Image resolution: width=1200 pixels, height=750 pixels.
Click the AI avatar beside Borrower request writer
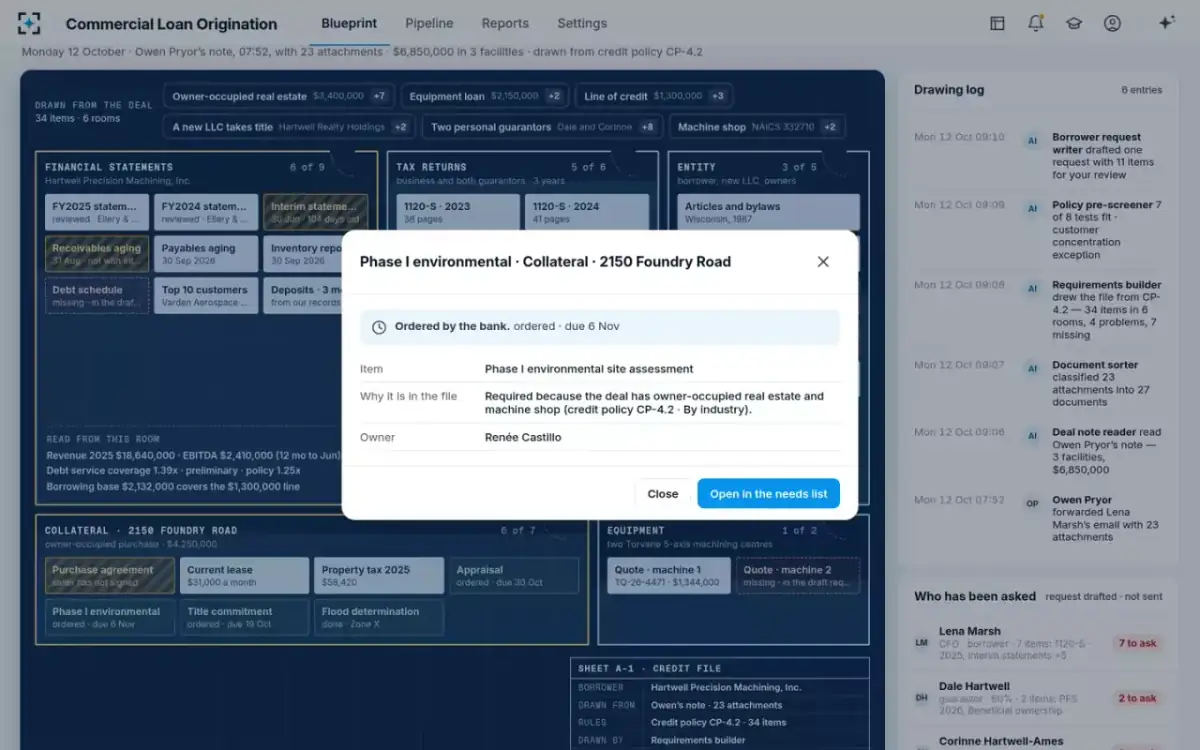pos(1032,141)
